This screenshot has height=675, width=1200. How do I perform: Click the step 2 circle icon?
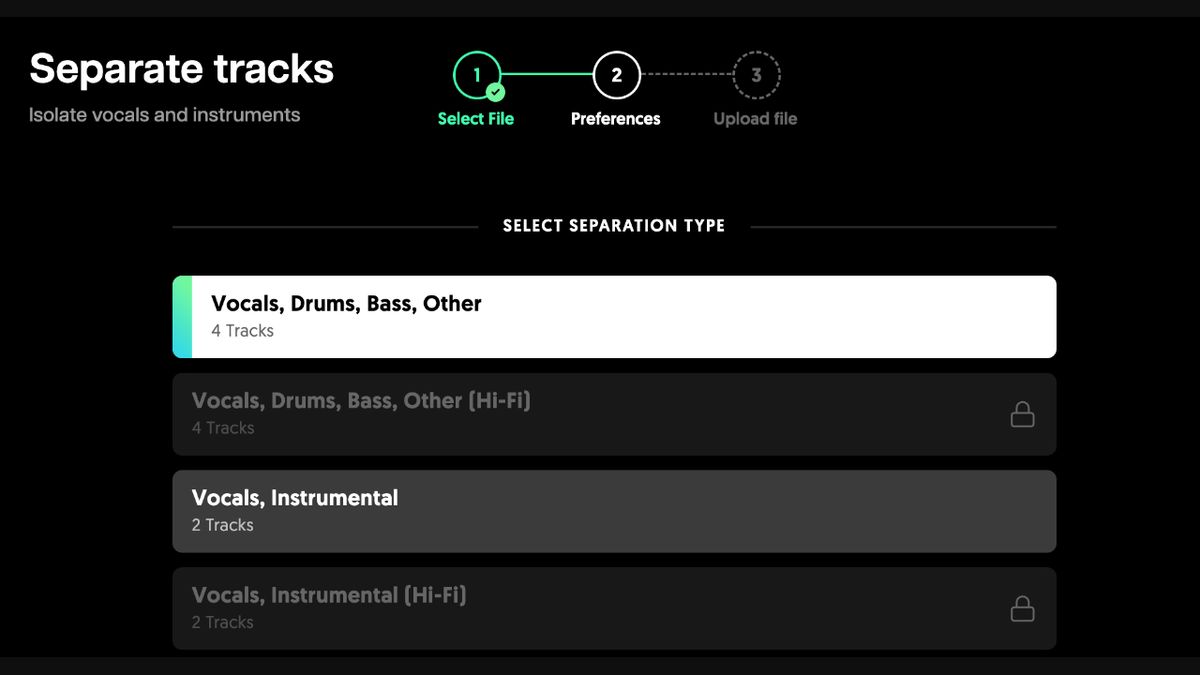click(616, 74)
